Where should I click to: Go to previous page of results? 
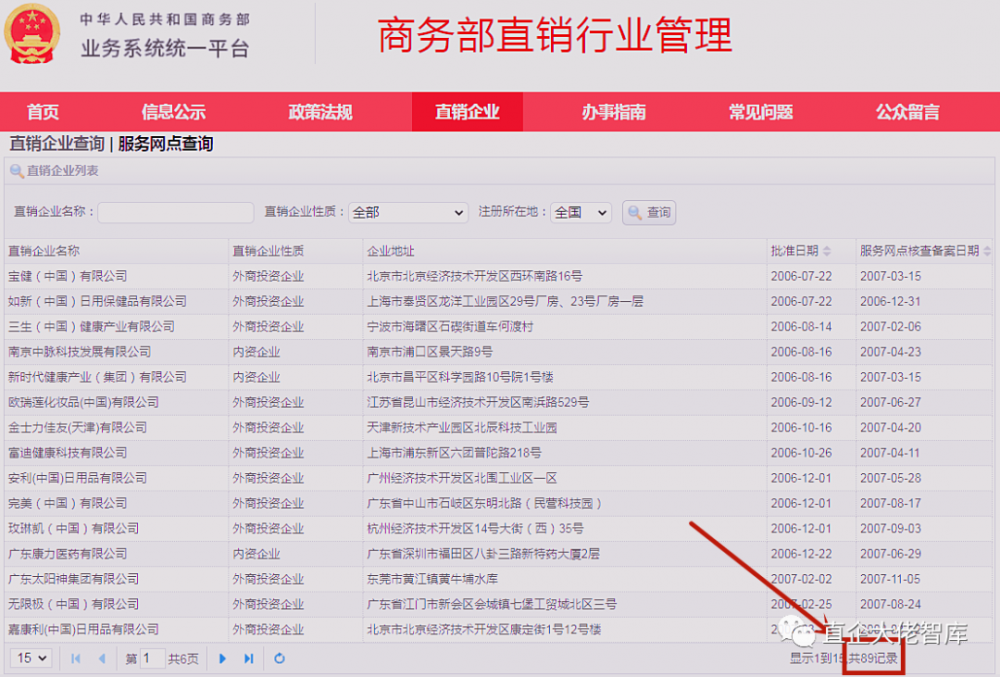(102, 659)
